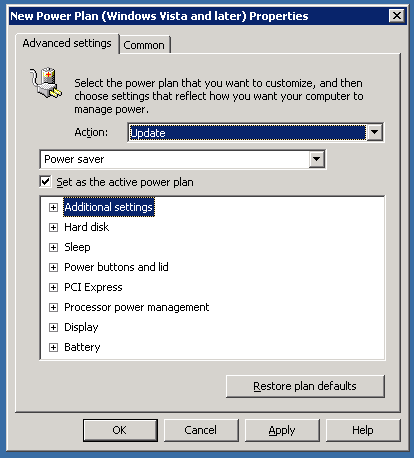Switch to the Common tab
414x458 pixels.
(144, 45)
